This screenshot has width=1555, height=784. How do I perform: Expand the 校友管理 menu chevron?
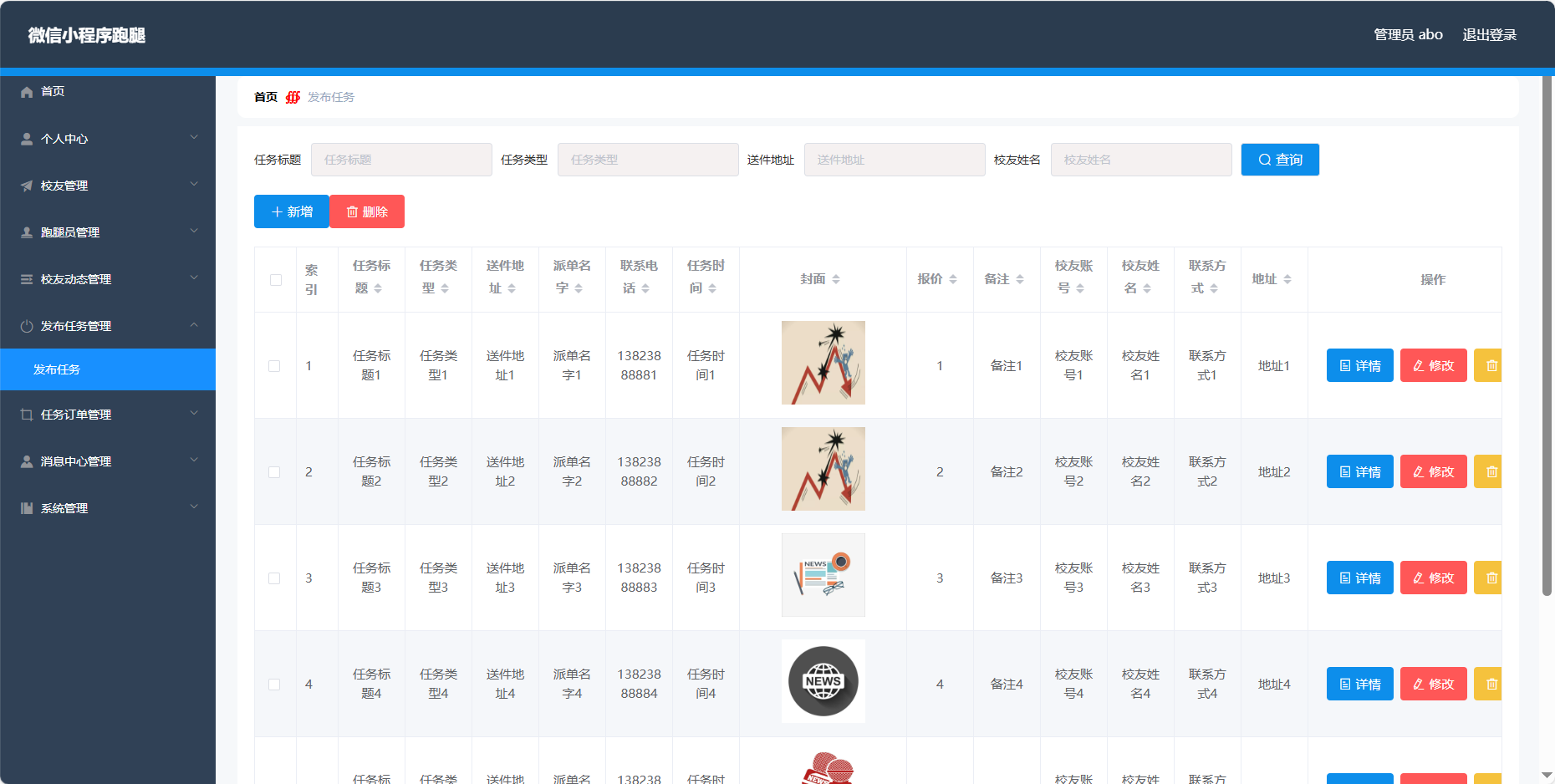click(x=194, y=184)
